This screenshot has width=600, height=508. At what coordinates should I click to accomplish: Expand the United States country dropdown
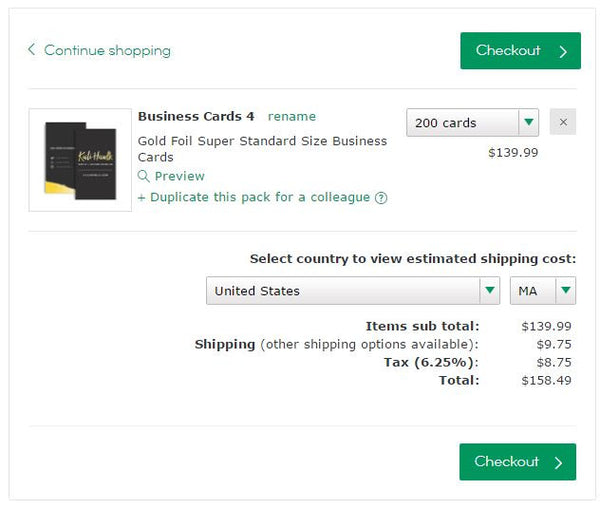[353, 291]
